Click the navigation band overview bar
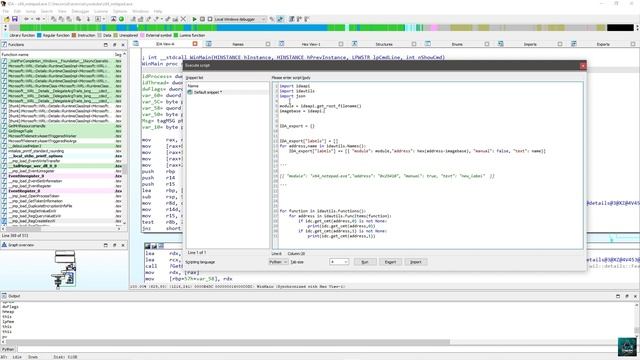This screenshot has height=360, width=640. coord(322,28)
